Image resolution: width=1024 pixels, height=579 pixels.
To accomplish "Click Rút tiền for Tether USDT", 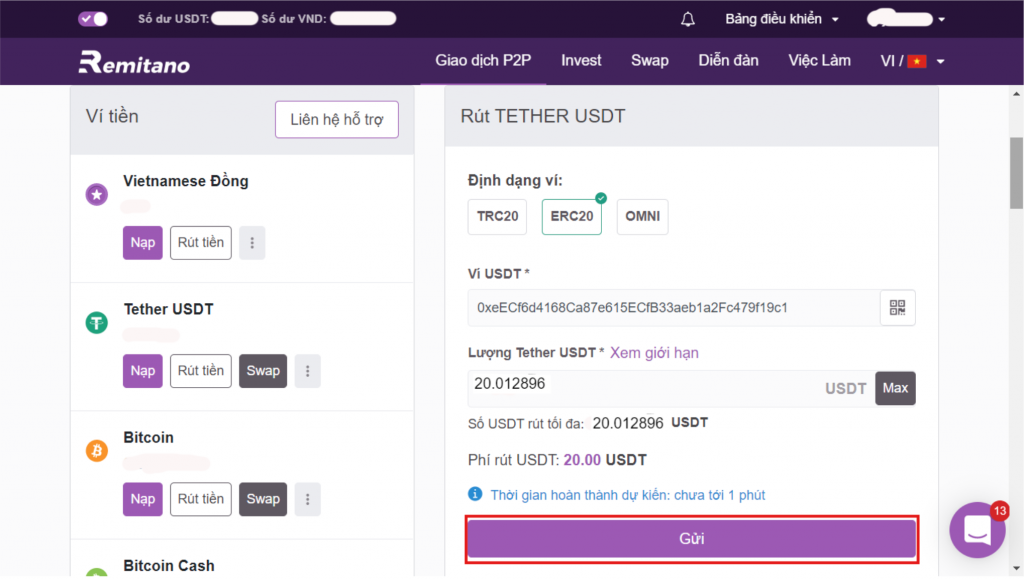I will 200,371.
